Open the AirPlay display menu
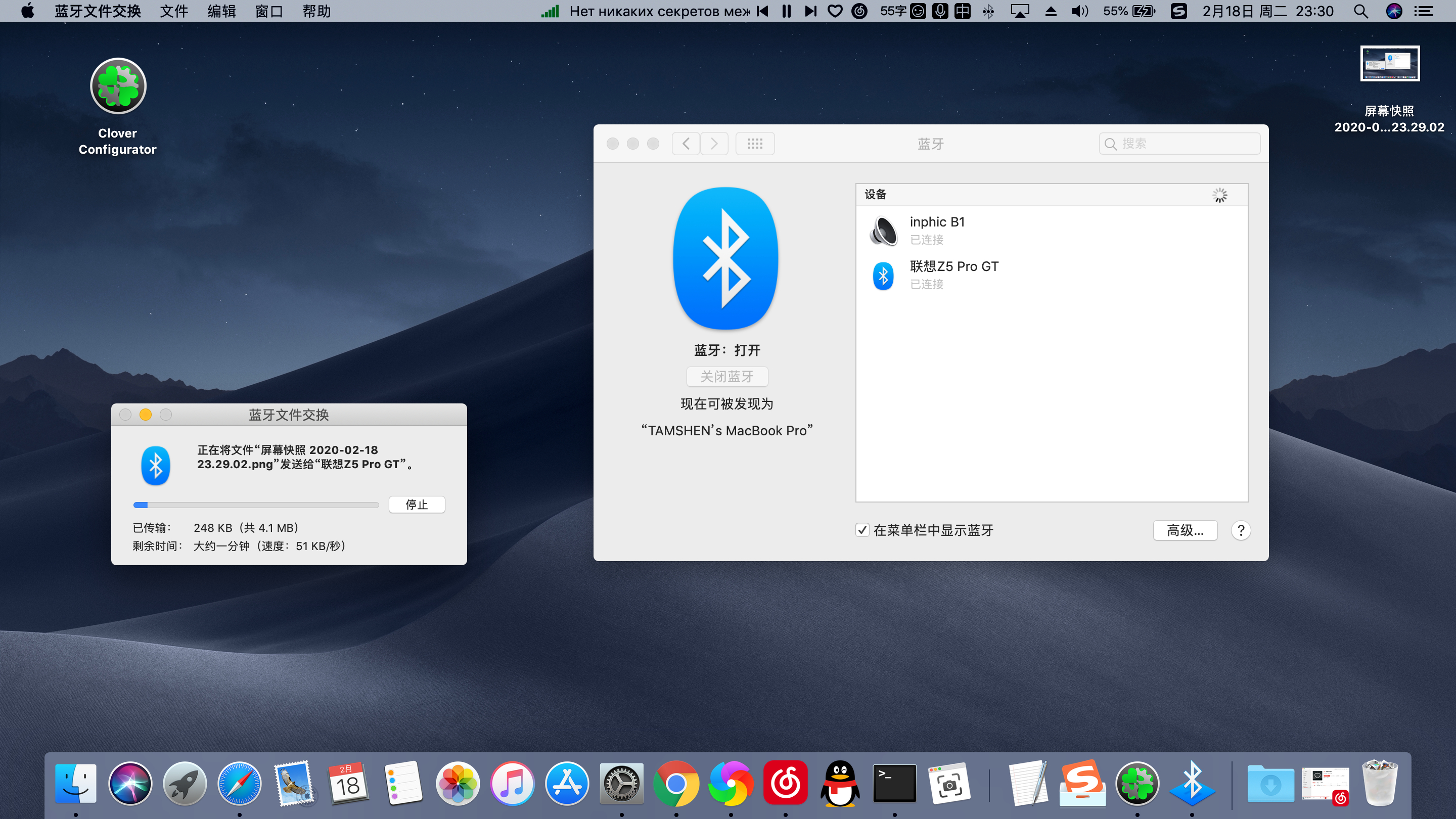Screen dimensions: 1456x819 [1020, 11]
